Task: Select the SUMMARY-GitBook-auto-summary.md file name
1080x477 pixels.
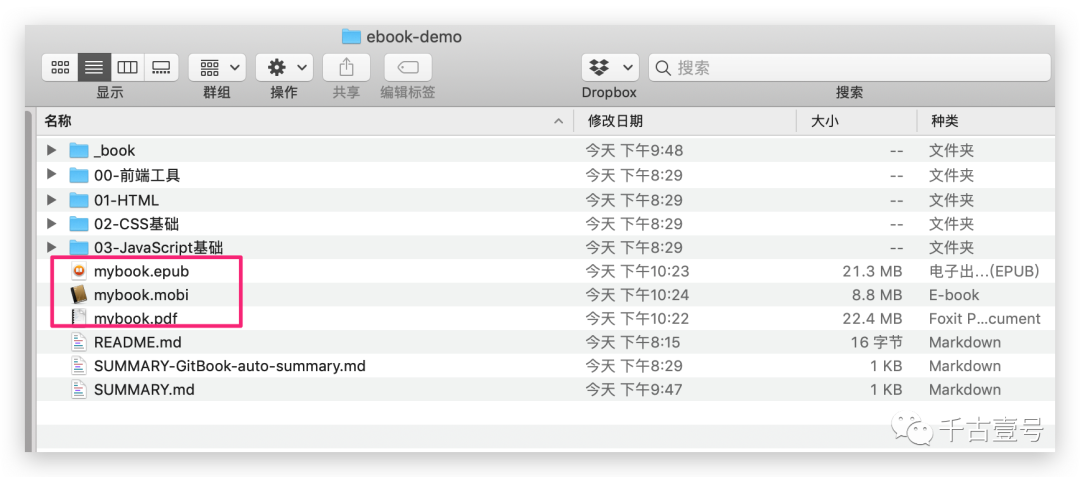Action: (x=229, y=366)
